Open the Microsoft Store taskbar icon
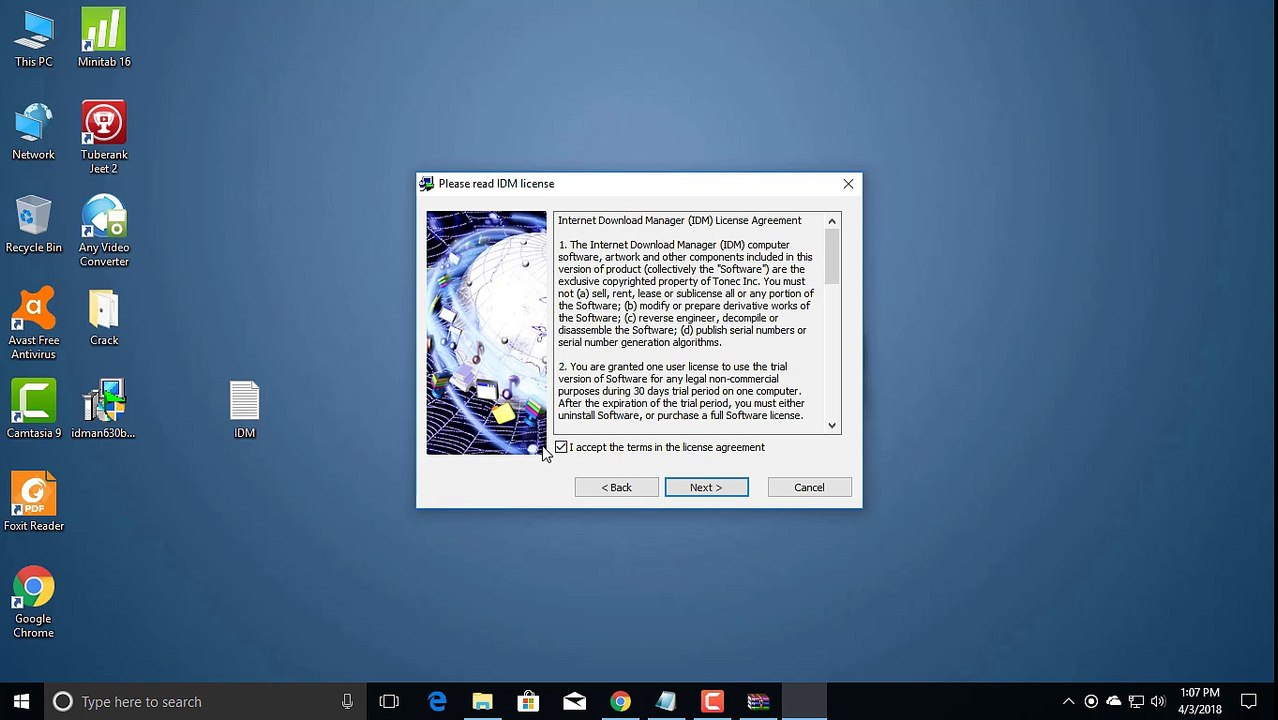The image size is (1278, 720). pyautogui.click(x=528, y=701)
